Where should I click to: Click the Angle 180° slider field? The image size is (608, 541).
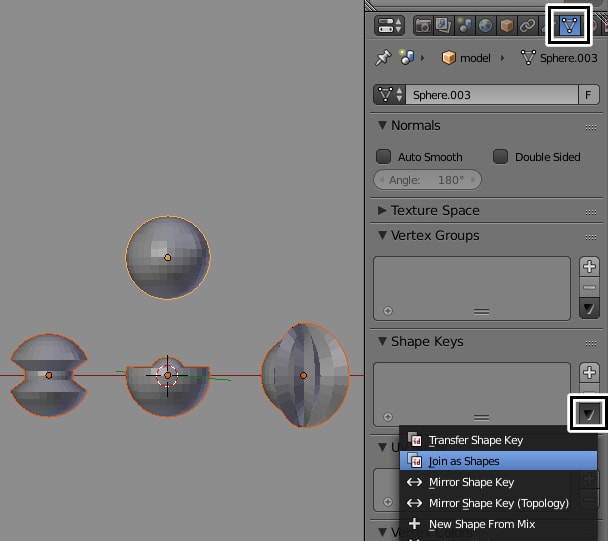pos(427,180)
